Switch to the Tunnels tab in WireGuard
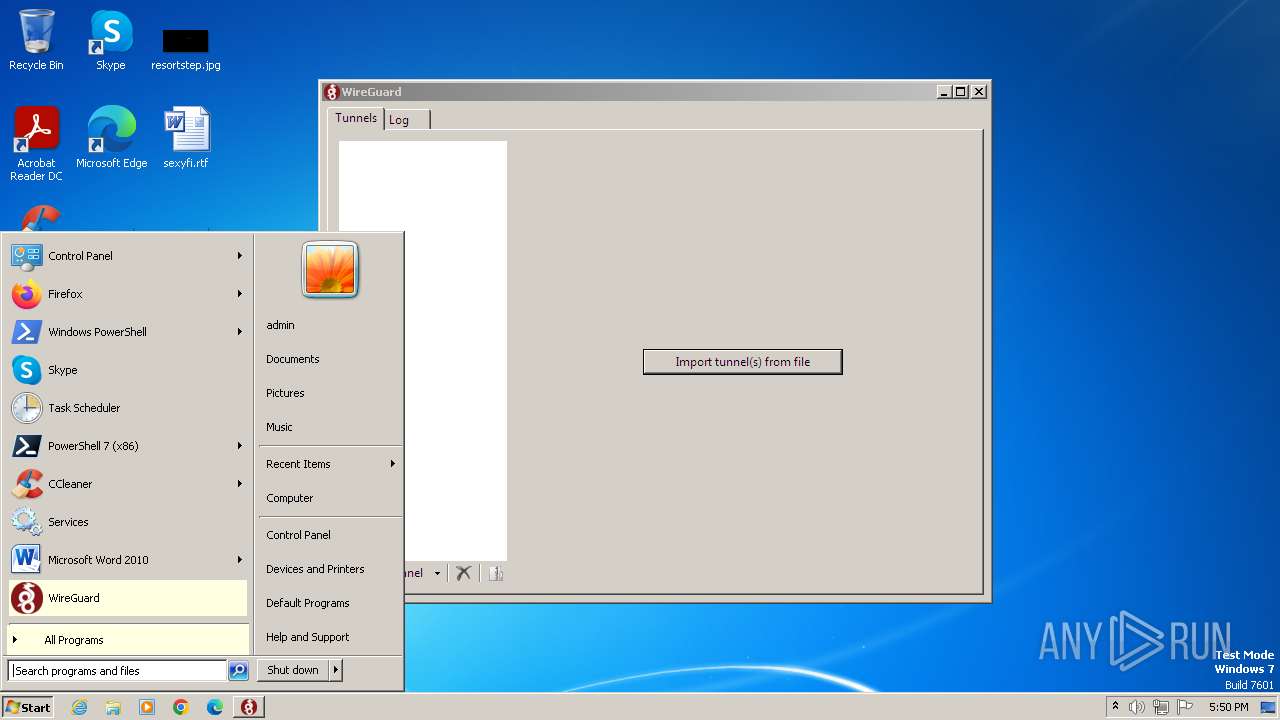The image size is (1280, 720). tap(356, 118)
